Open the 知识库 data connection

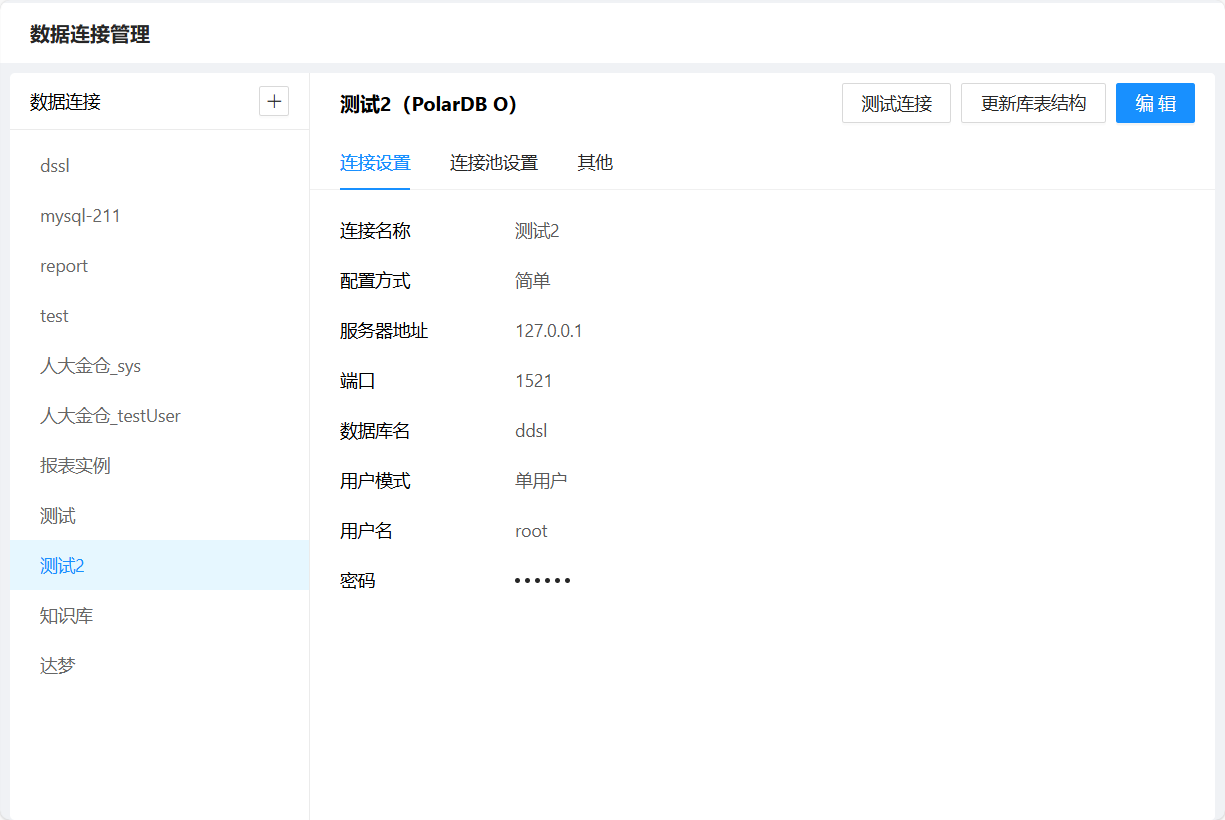66,616
